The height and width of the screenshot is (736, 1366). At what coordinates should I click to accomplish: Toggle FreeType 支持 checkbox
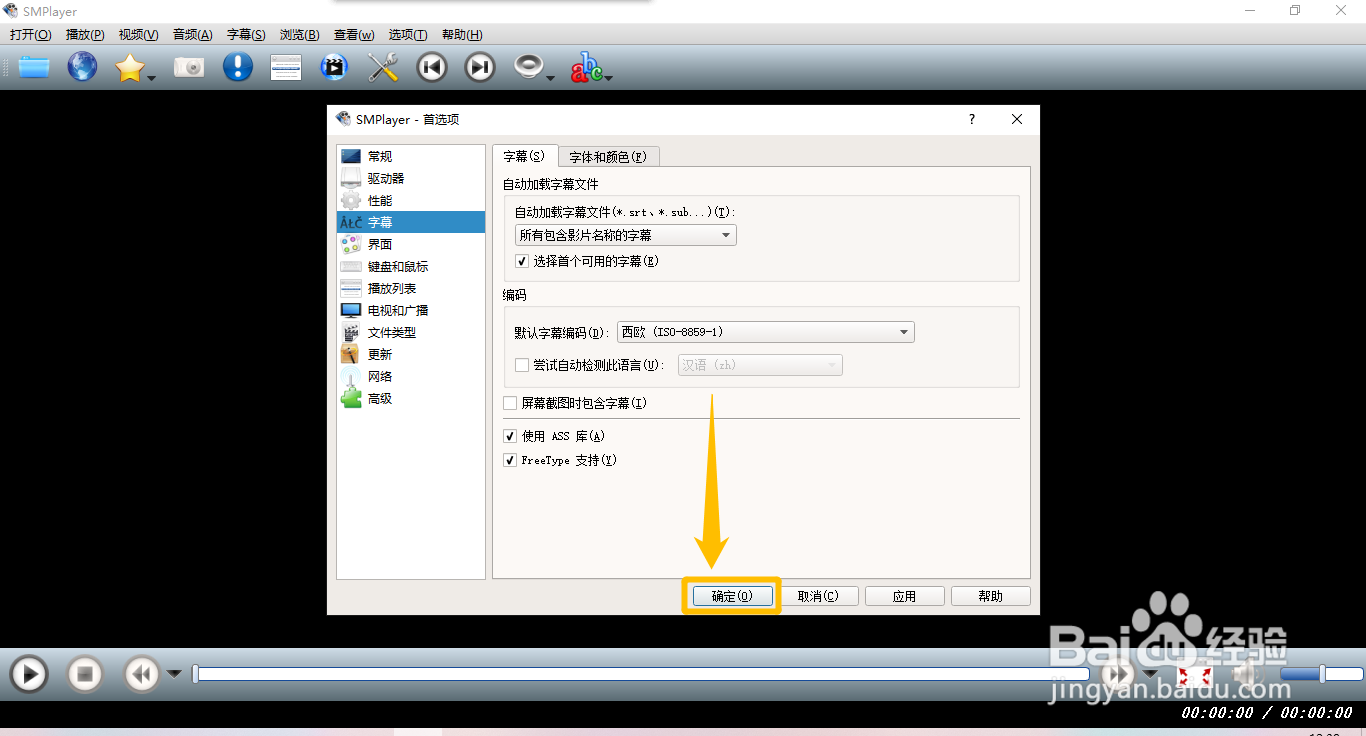click(510, 460)
